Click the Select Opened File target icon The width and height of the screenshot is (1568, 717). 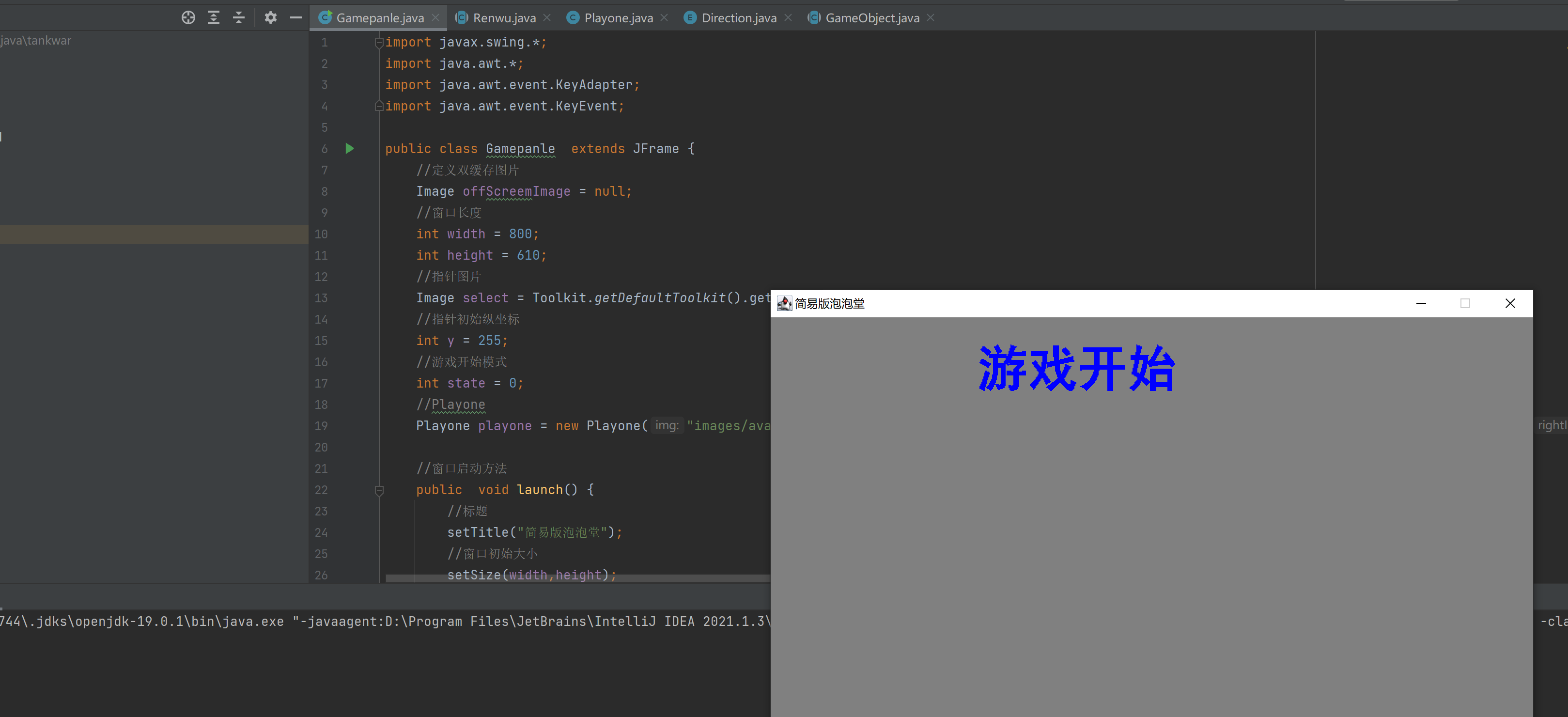point(188,17)
